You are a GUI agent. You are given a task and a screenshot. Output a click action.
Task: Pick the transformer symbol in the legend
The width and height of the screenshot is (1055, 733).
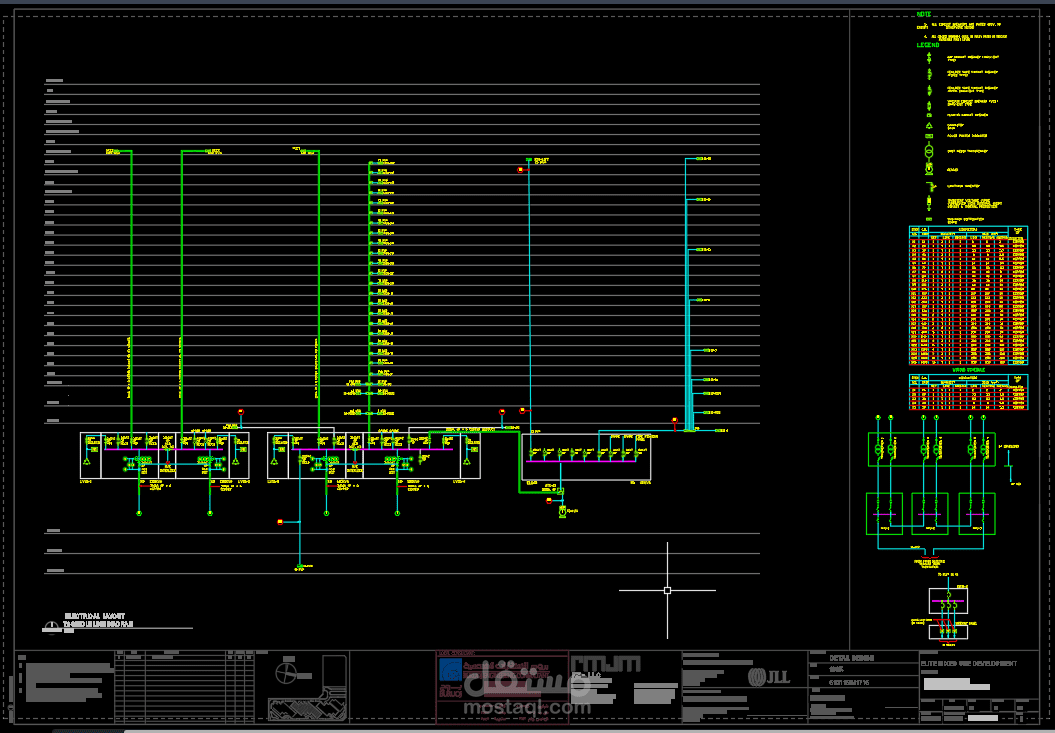(929, 152)
